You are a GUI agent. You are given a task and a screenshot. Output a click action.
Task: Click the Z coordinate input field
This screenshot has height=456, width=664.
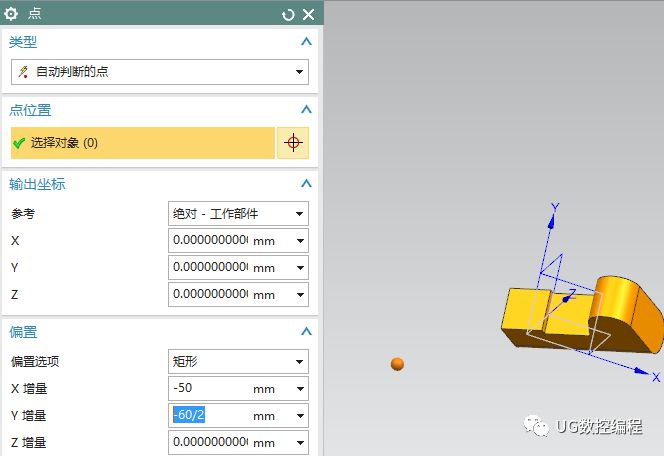pyautogui.click(x=210, y=295)
